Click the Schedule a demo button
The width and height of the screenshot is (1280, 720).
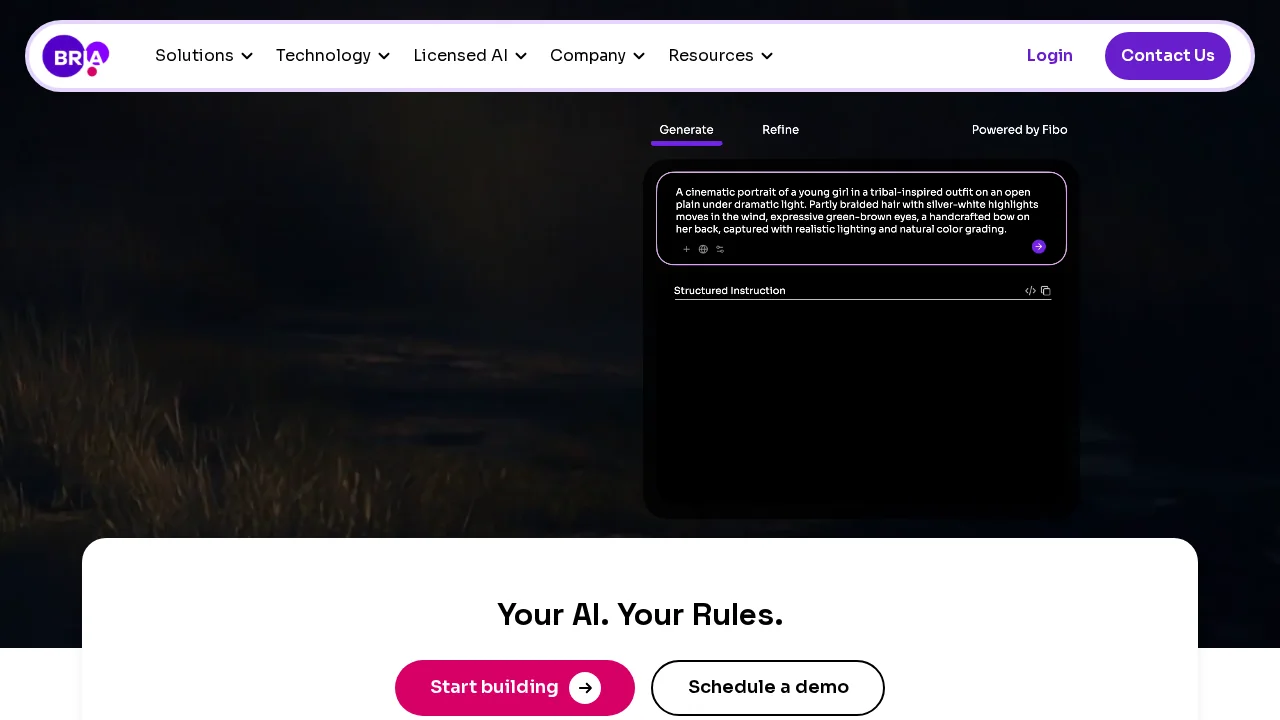pyautogui.click(x=768, y=688)
